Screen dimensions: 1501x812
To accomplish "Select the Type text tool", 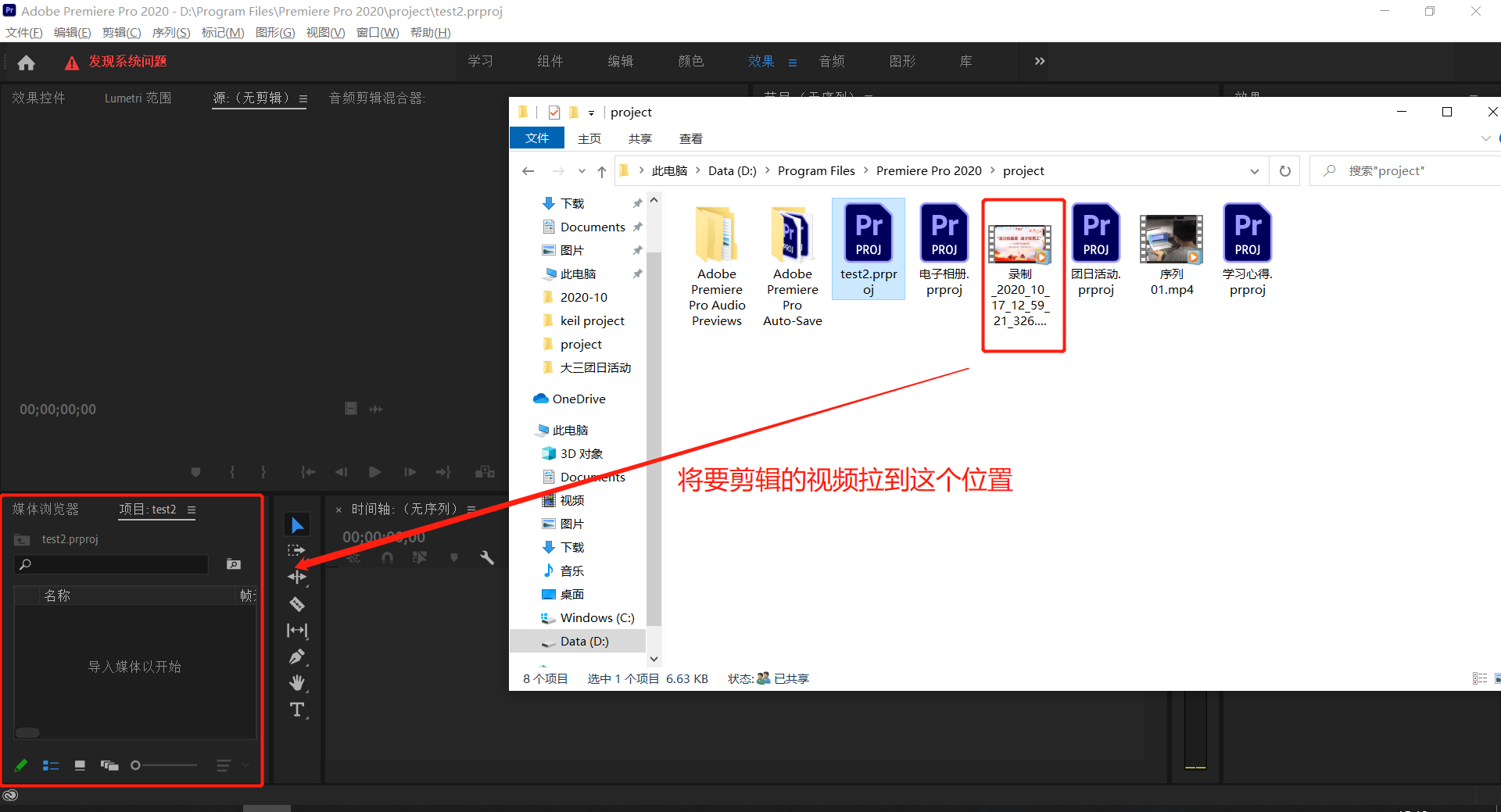I will point(297,710).
